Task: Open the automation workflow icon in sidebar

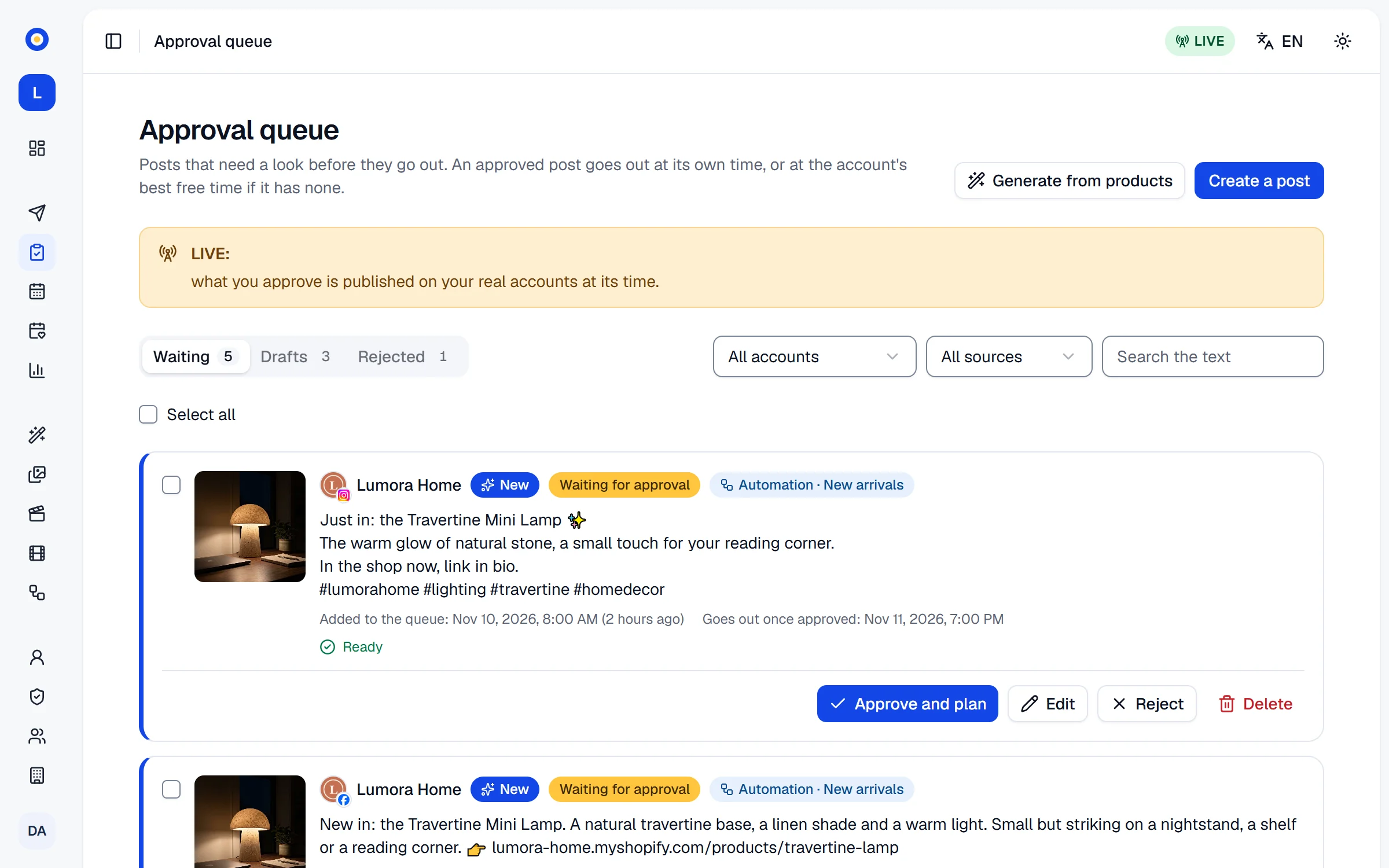Action: 37,593
